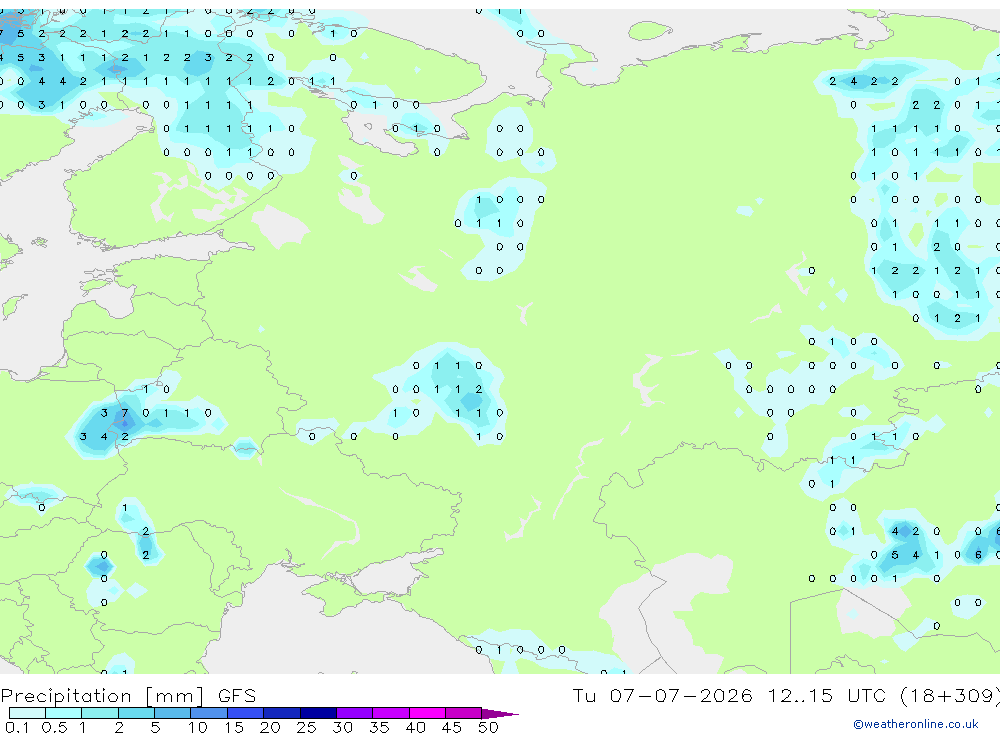1000x733 pixels.
Task: Click the 25 legend scale label
Action: coord(306,727)
